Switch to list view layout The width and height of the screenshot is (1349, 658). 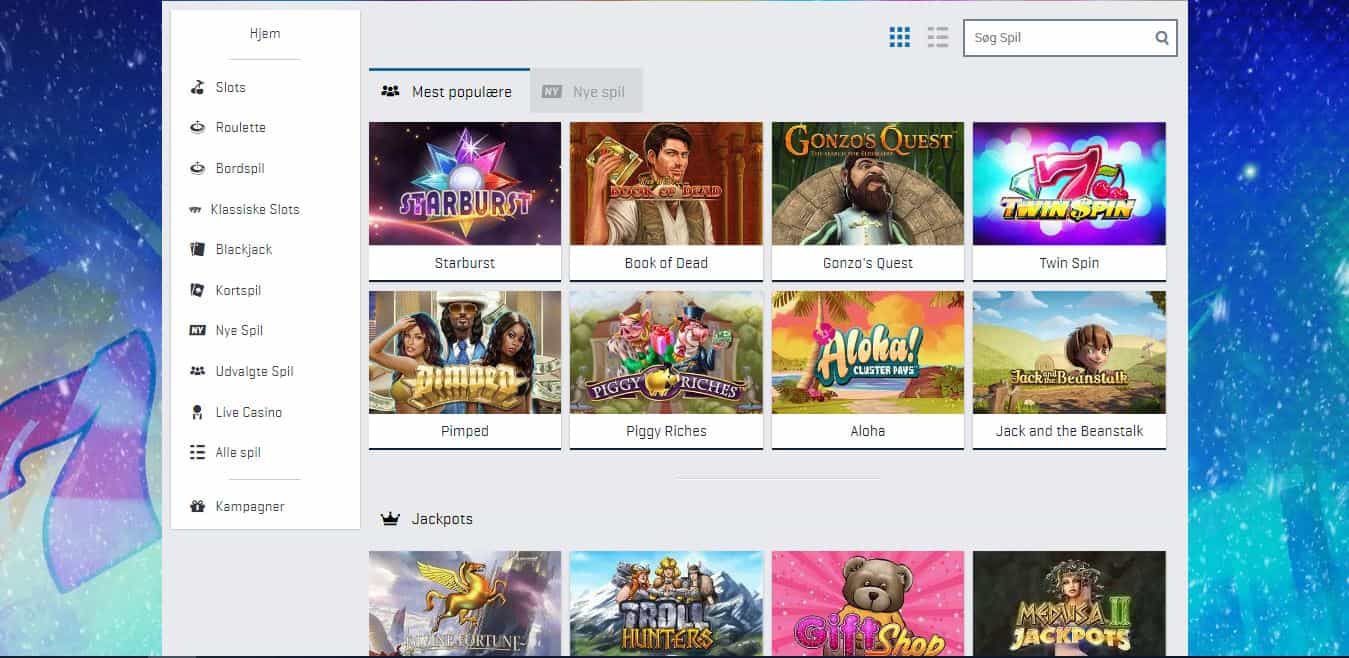pos(937,38)
